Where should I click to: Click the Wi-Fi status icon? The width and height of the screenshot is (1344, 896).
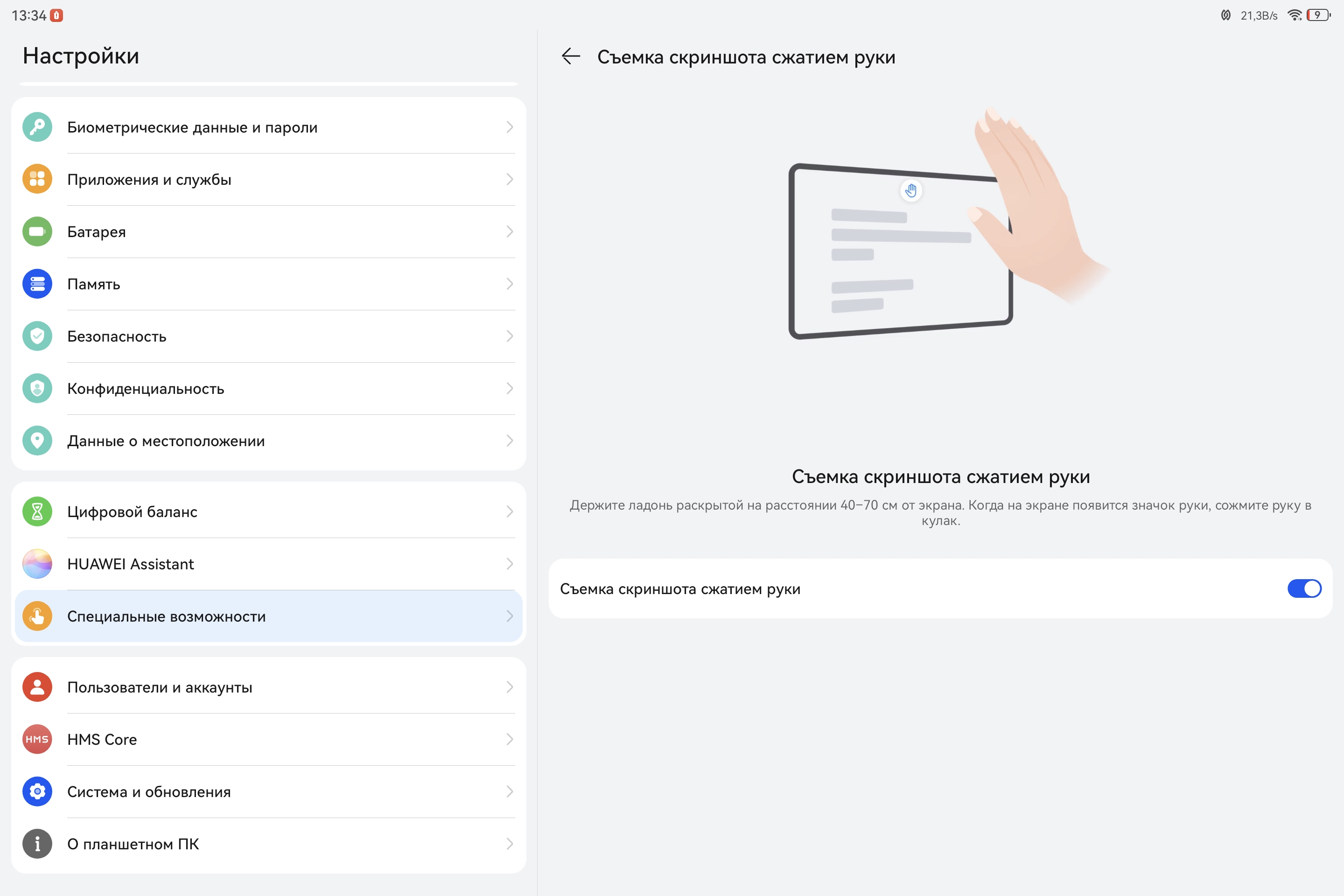tap(1294, 15)
